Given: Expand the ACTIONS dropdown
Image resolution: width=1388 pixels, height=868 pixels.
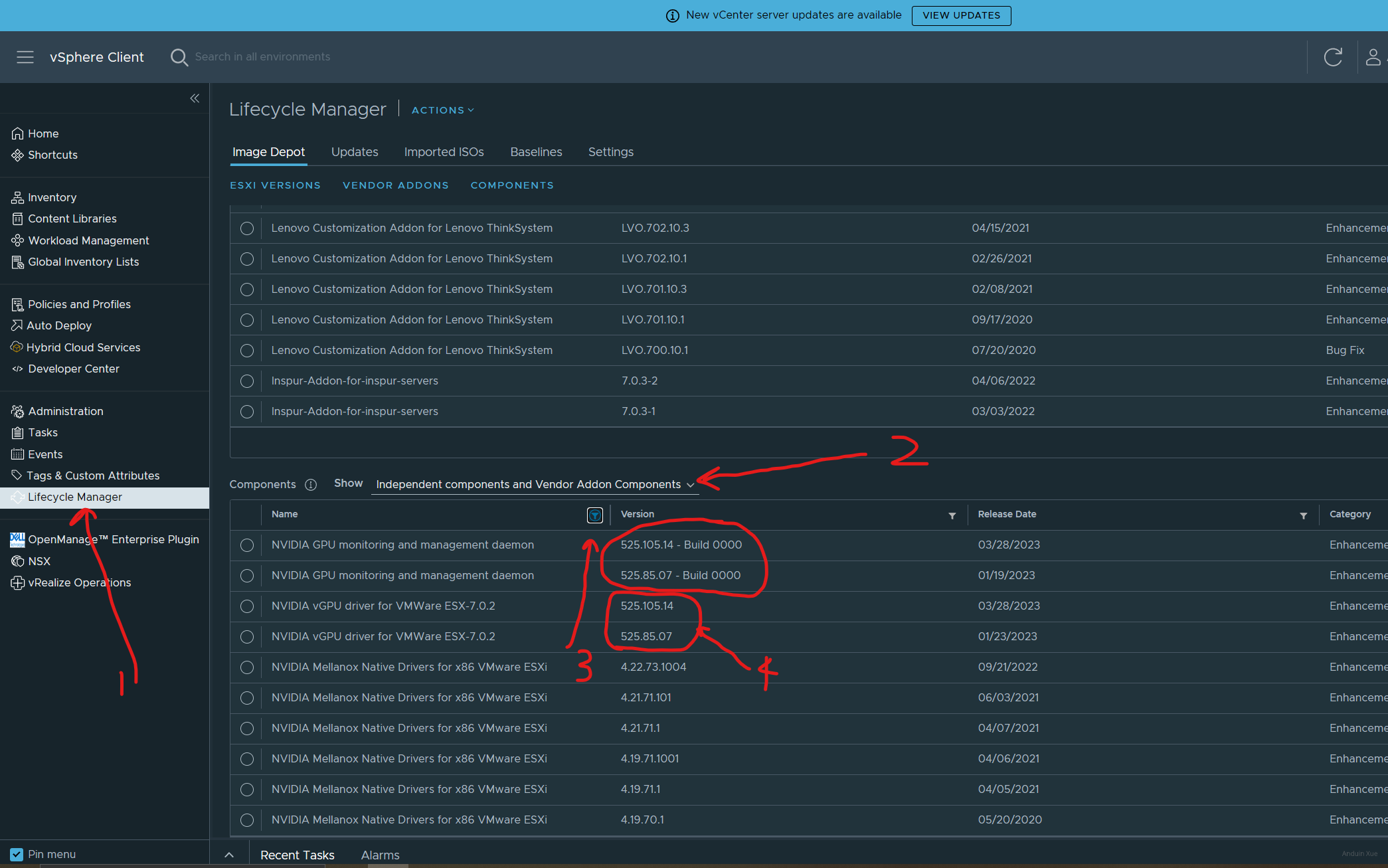Looking at the screenshot, I should 442,110.
